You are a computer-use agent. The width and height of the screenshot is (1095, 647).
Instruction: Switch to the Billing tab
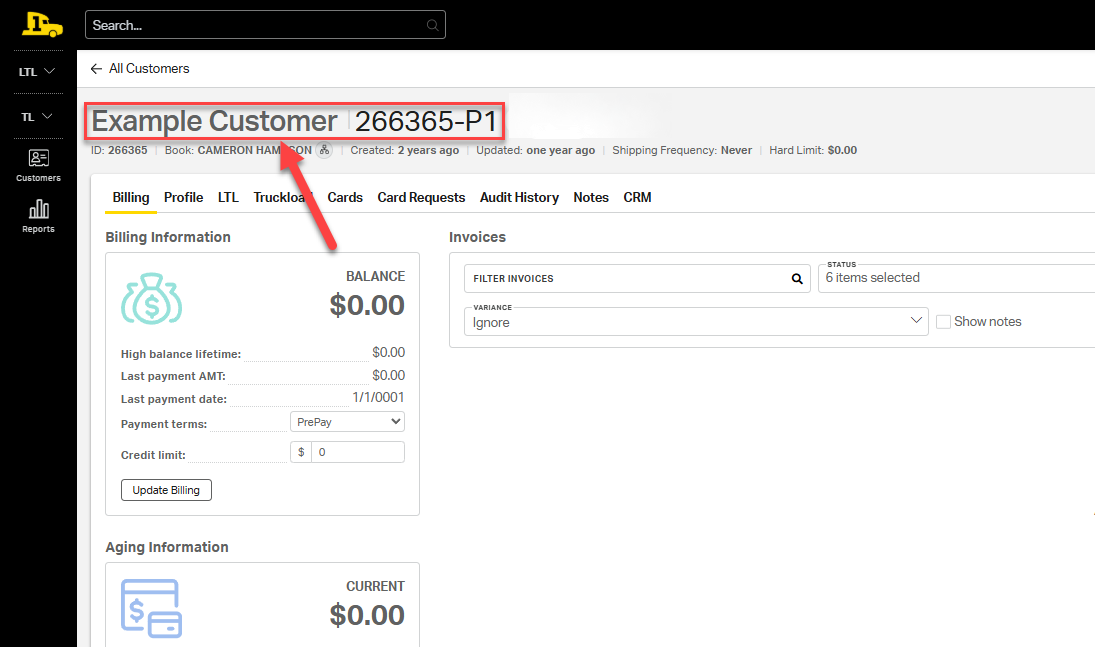pyautogui.click(x=131, y=198)
